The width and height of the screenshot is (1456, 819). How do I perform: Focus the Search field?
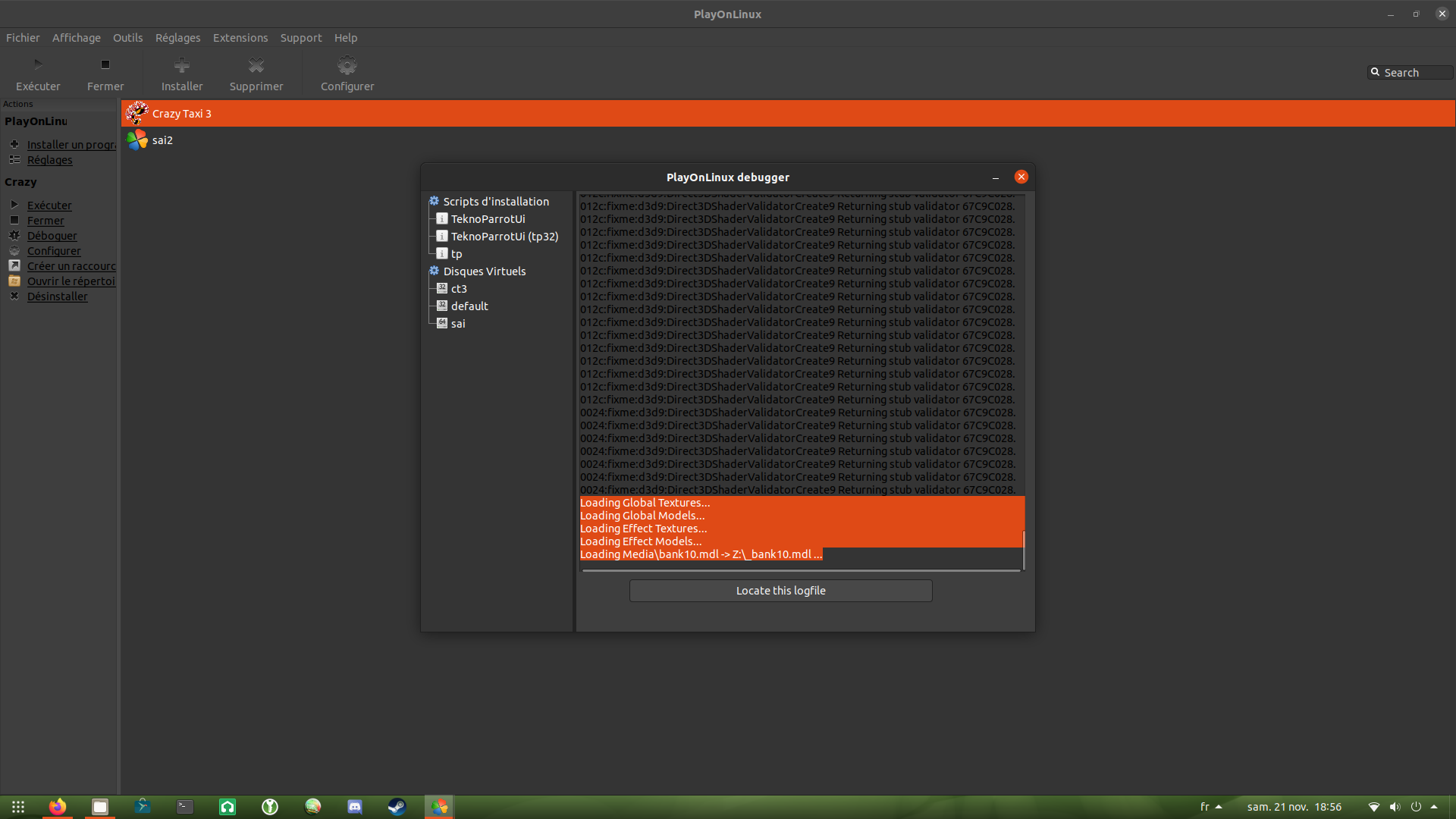pos(1410,73)
